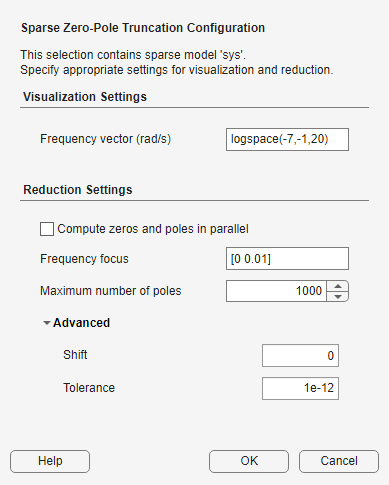
Task: Click the Advanced label text
Action: point(81,323)
